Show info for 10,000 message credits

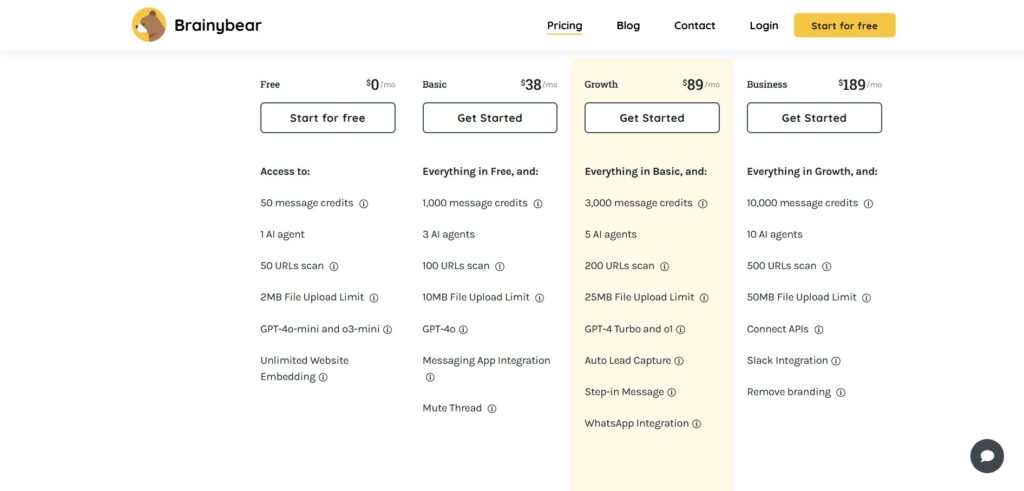[868, 204]
